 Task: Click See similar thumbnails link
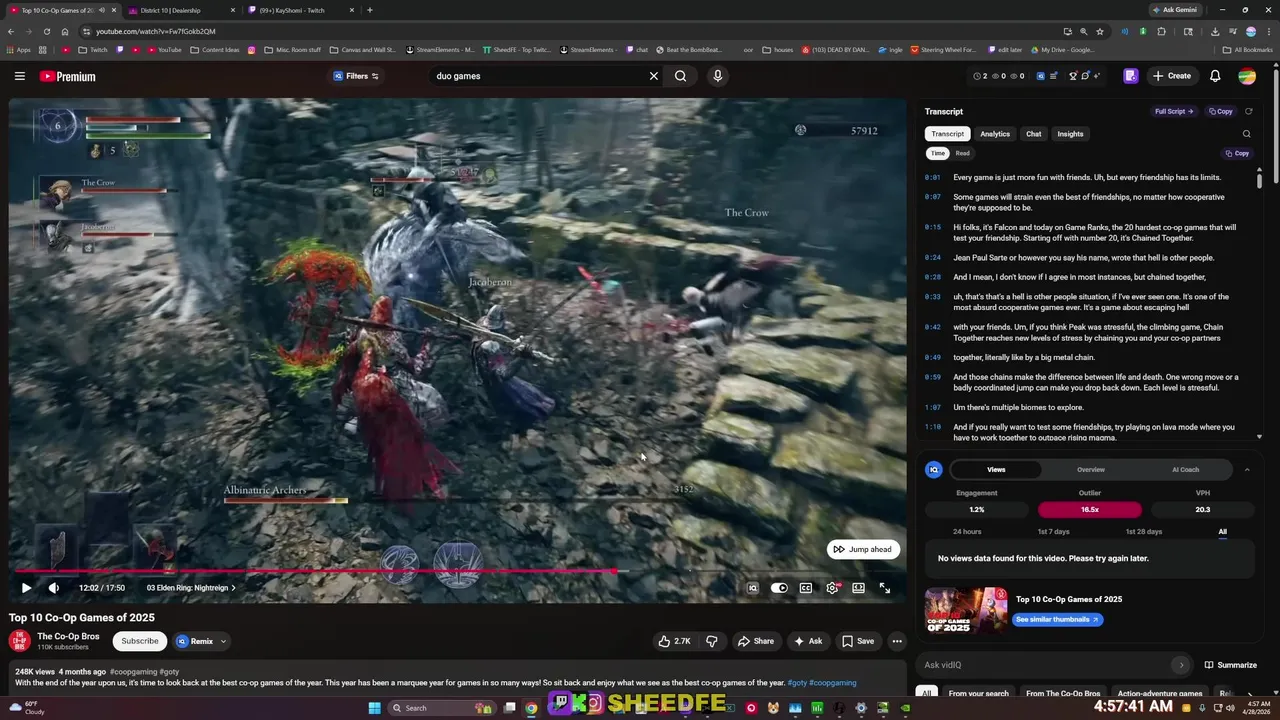tap(1057, 619)
